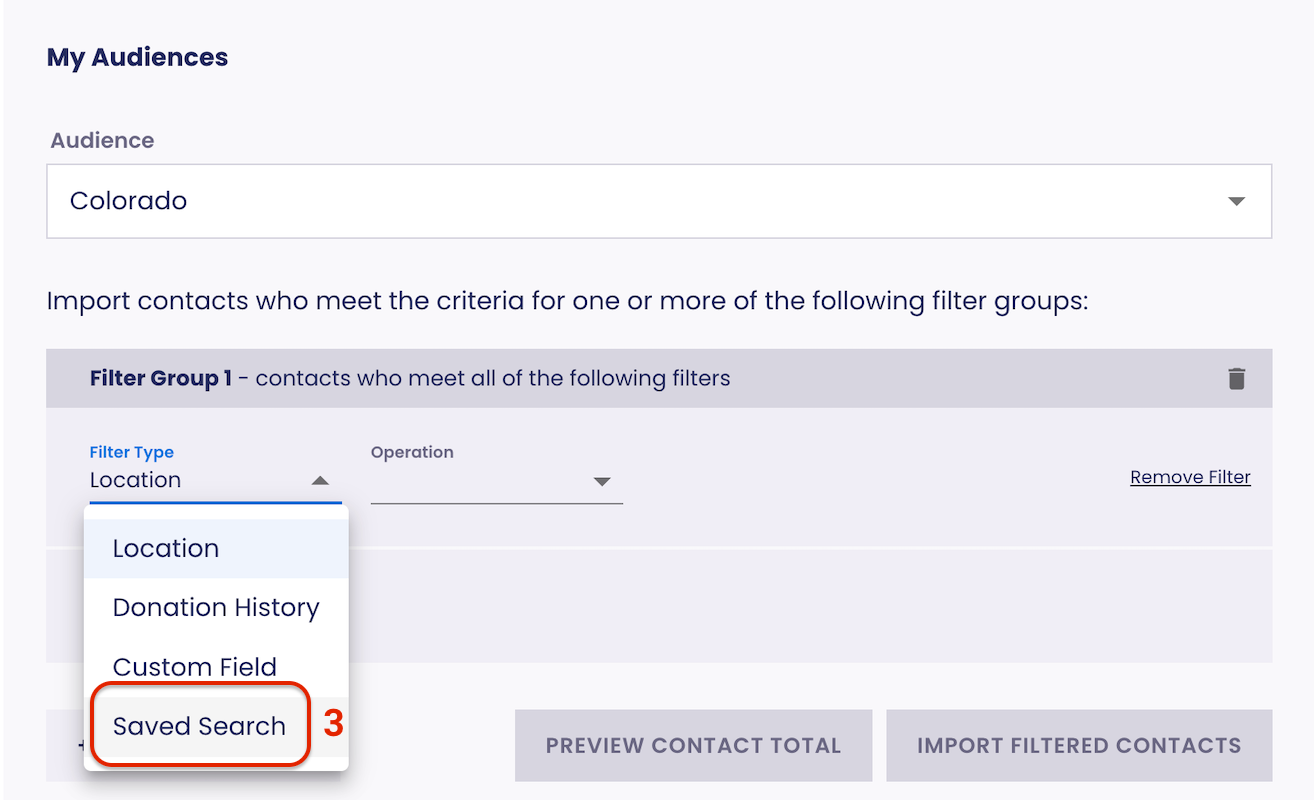Viewport: 1314px width, 800px height.
Task: Click the My Audiences heading
Action: 138,57
